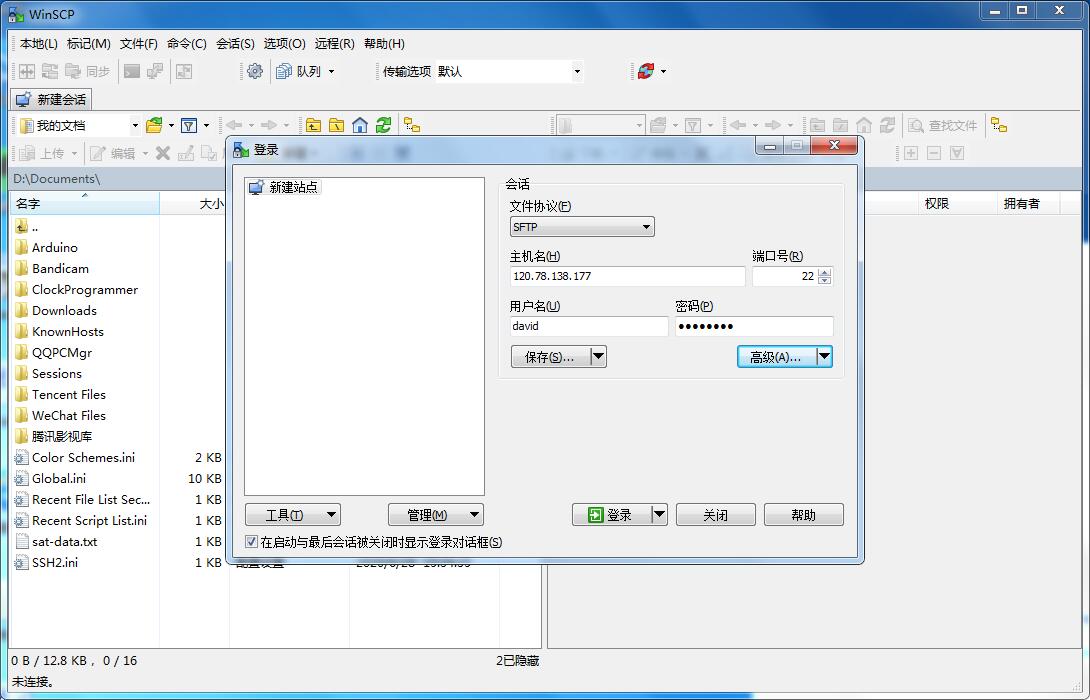Click the 主机名 host name field
The width and height of the screenshot is (1090, 700).
(x=627, y=276)
